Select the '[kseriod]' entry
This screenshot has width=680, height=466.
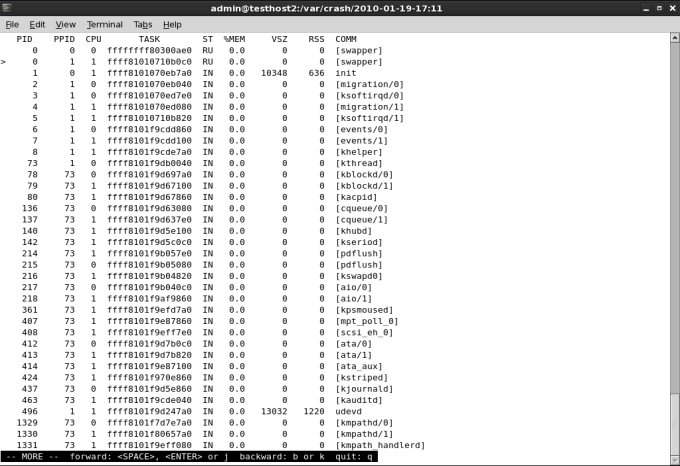pyautogui.click(x=359, y=242)
